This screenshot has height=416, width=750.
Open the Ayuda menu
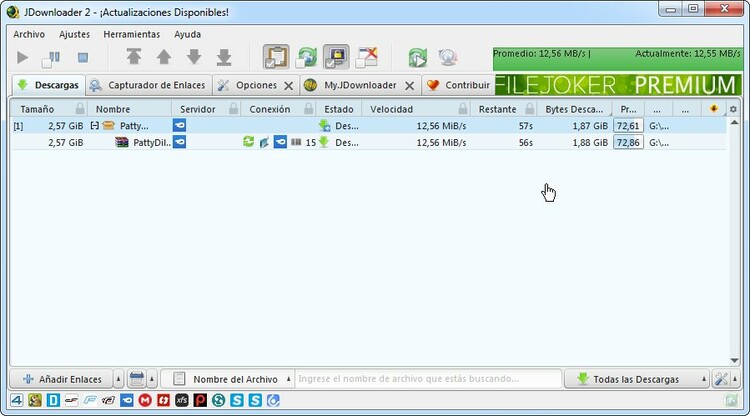tap(188, 34)
